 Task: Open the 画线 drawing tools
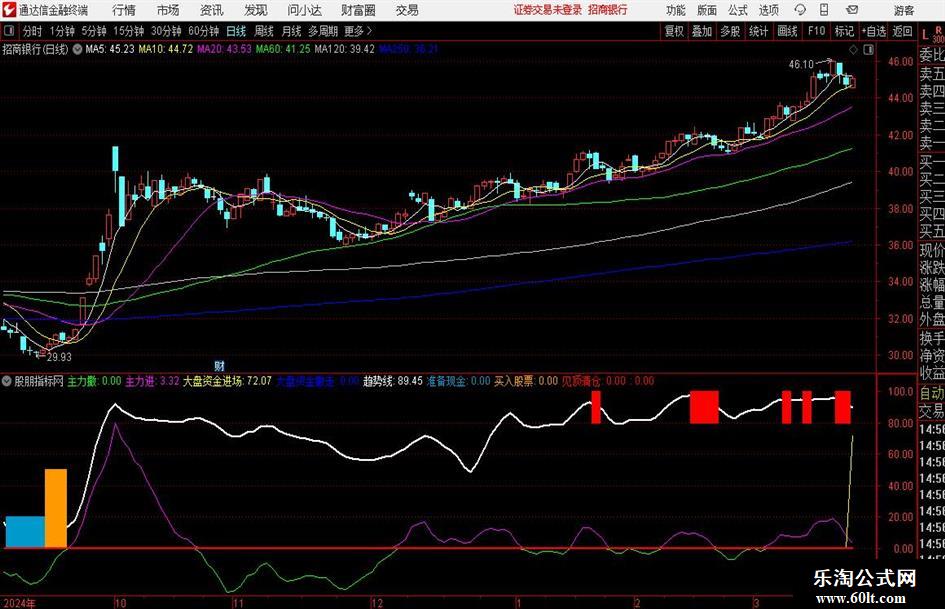tap(787, 31)
